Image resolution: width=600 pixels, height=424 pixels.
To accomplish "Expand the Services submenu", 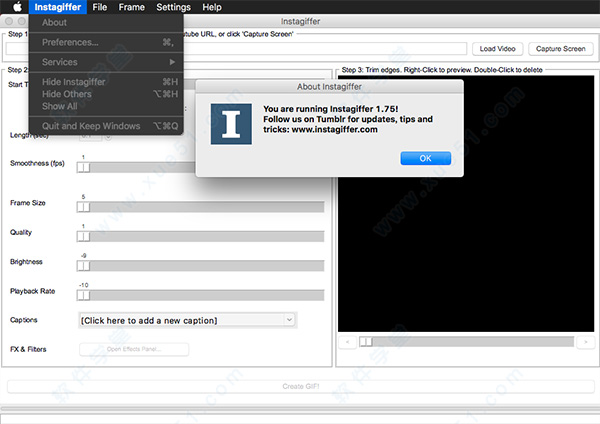I will coord(106,62).
